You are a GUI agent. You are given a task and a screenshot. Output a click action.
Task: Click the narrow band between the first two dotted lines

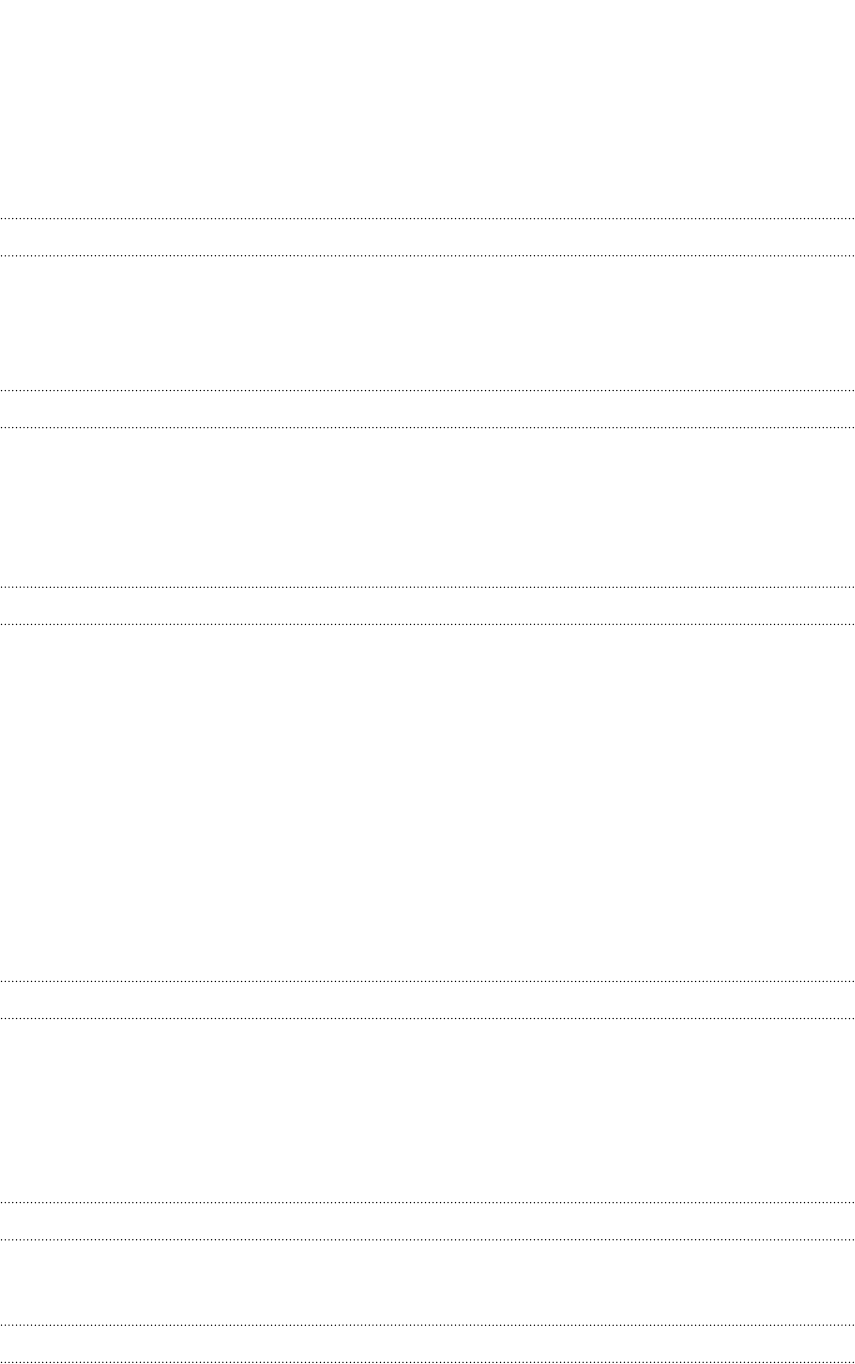[x=427, y=237]
